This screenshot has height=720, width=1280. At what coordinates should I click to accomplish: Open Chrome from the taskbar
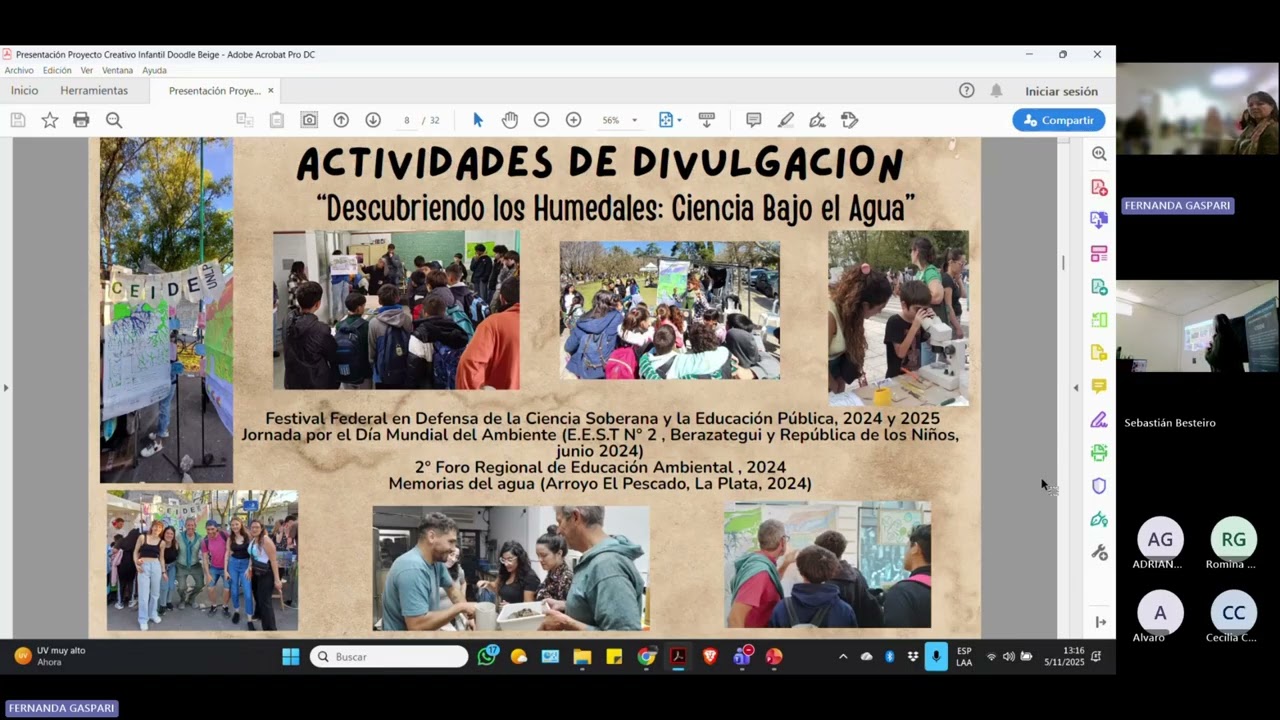pos(646,657)
